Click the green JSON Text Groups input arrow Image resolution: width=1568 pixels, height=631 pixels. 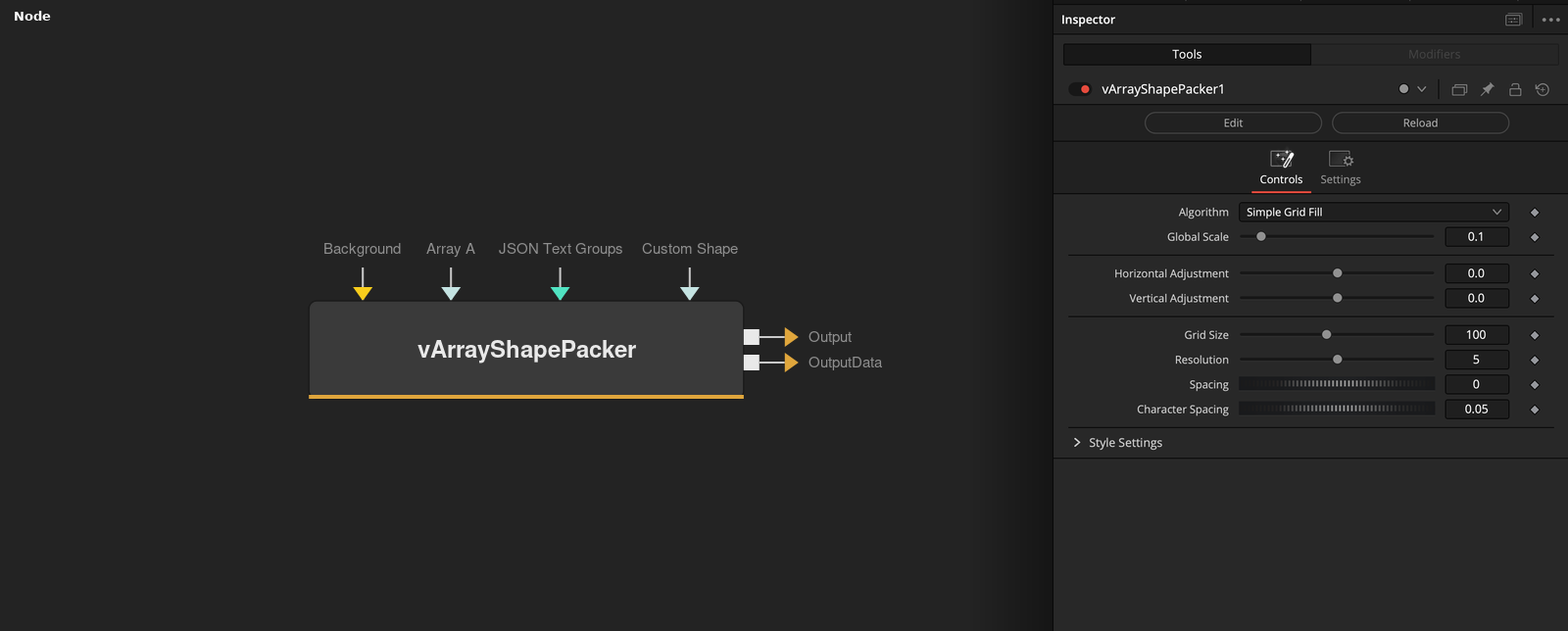pyautogui.click(x=561, y=293)
